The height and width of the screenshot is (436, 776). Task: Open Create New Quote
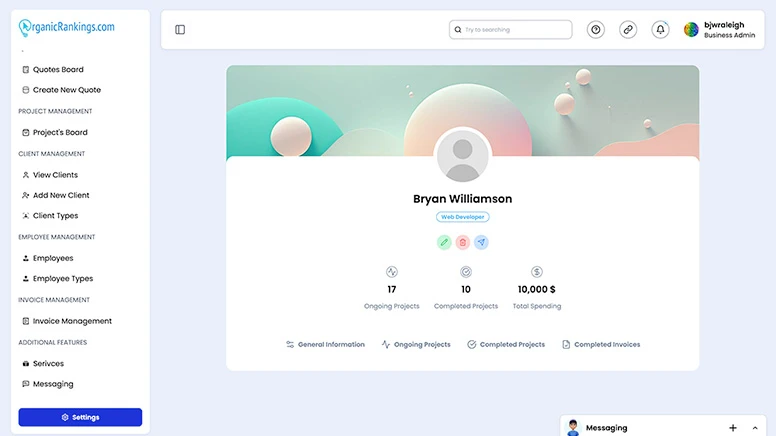click(x=61, y=90)
